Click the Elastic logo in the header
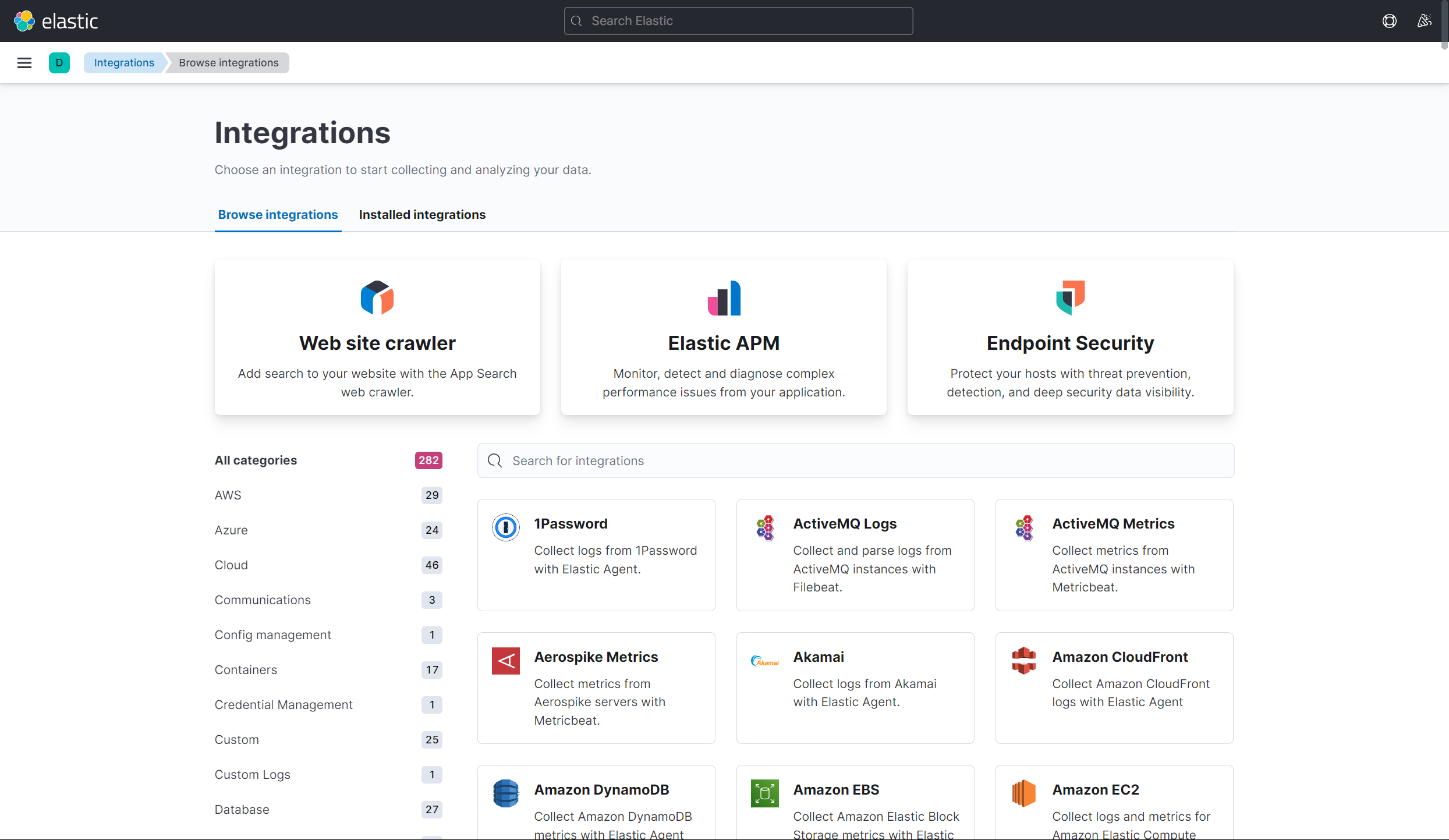 point(56,21)
